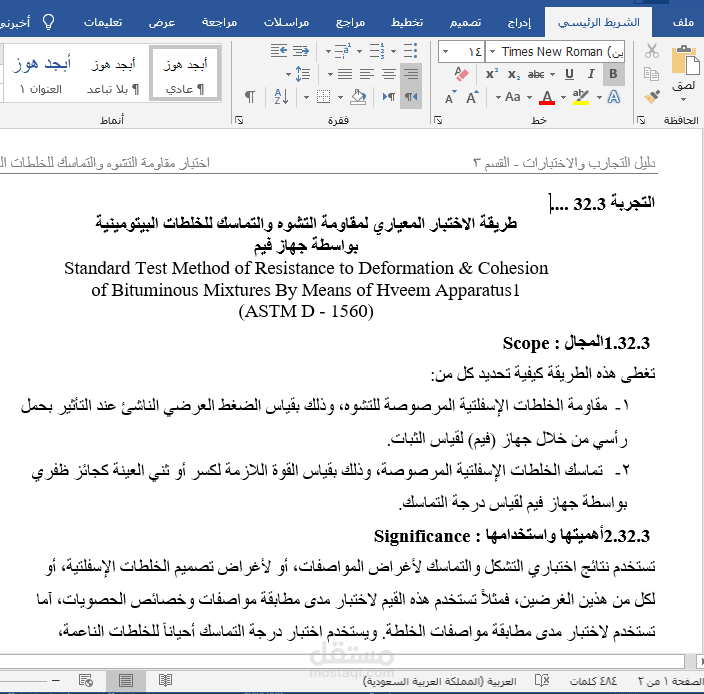Screen dimensions: 704x694
Task: Apply yellow text highlight color
Action: click(x=581, y=97)
